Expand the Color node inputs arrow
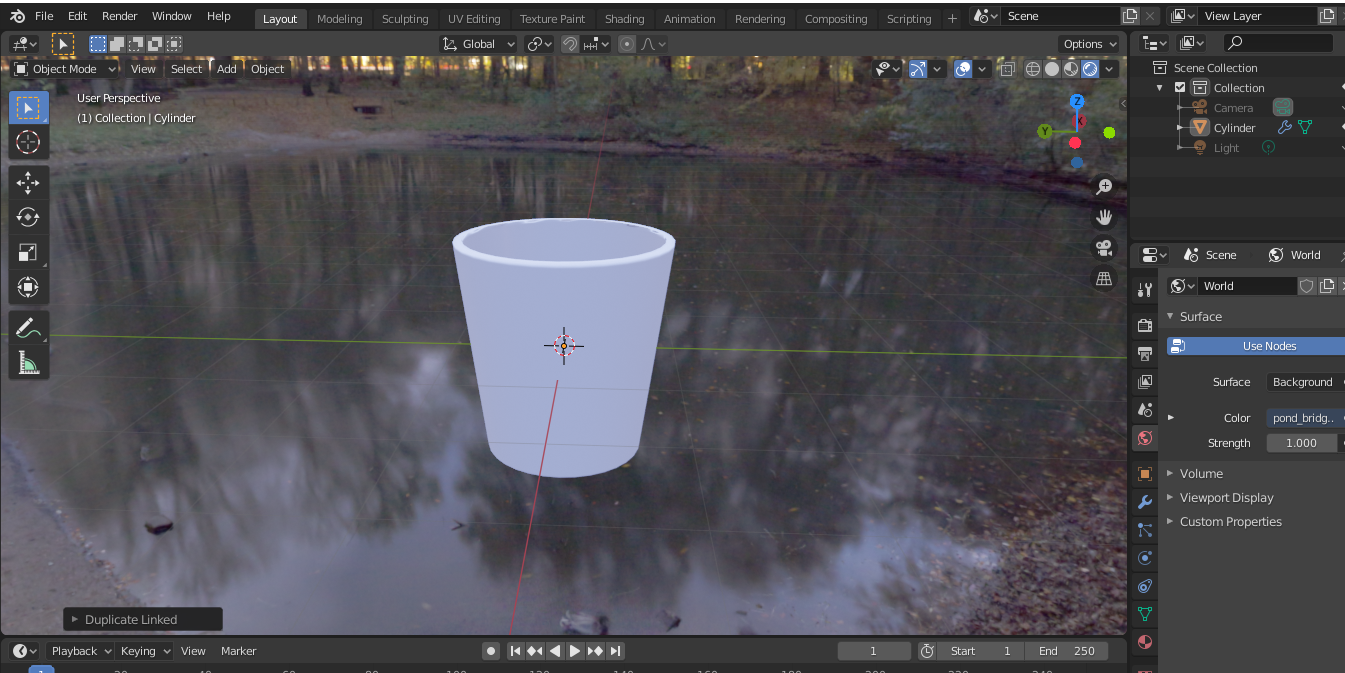The width and height of the screenshot is (1345, 673). (x=1171, y=418)
